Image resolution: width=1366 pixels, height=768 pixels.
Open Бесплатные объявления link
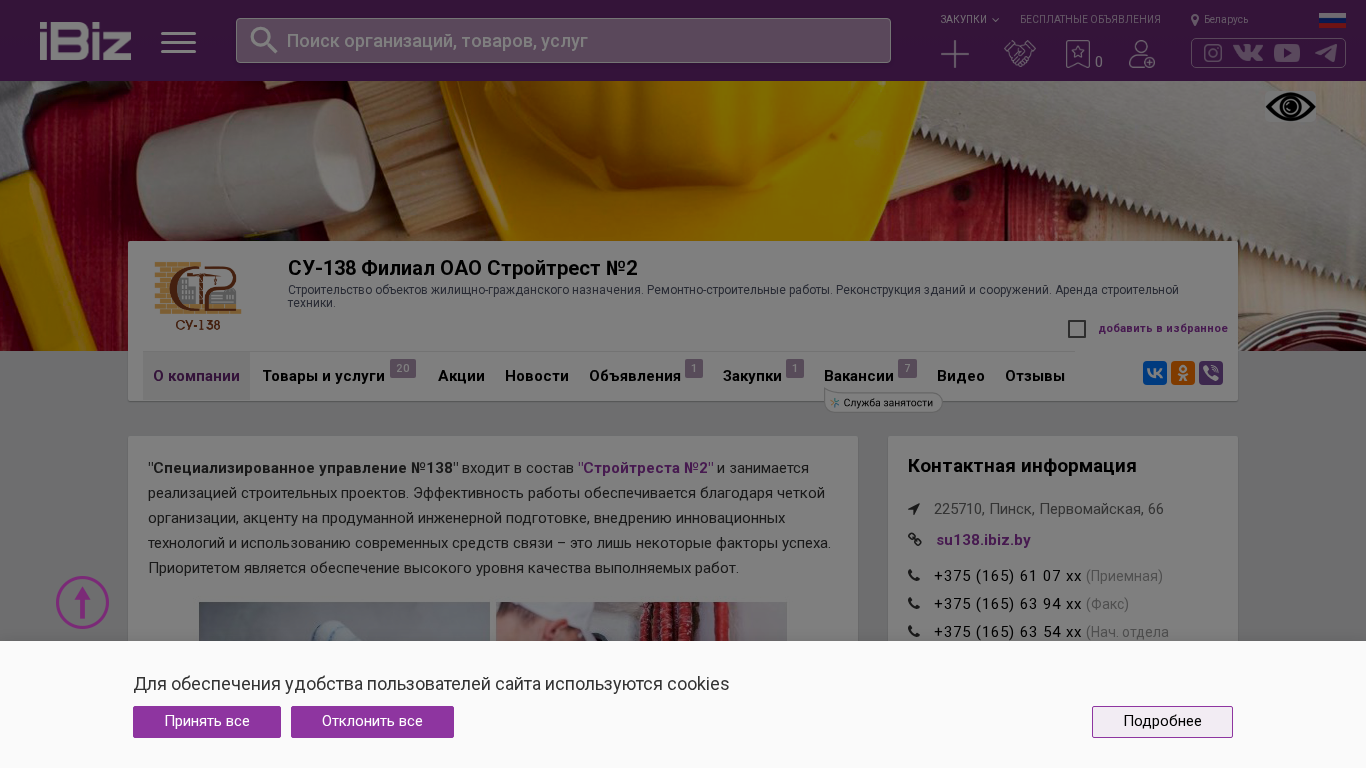click(x=1090, y=20)
